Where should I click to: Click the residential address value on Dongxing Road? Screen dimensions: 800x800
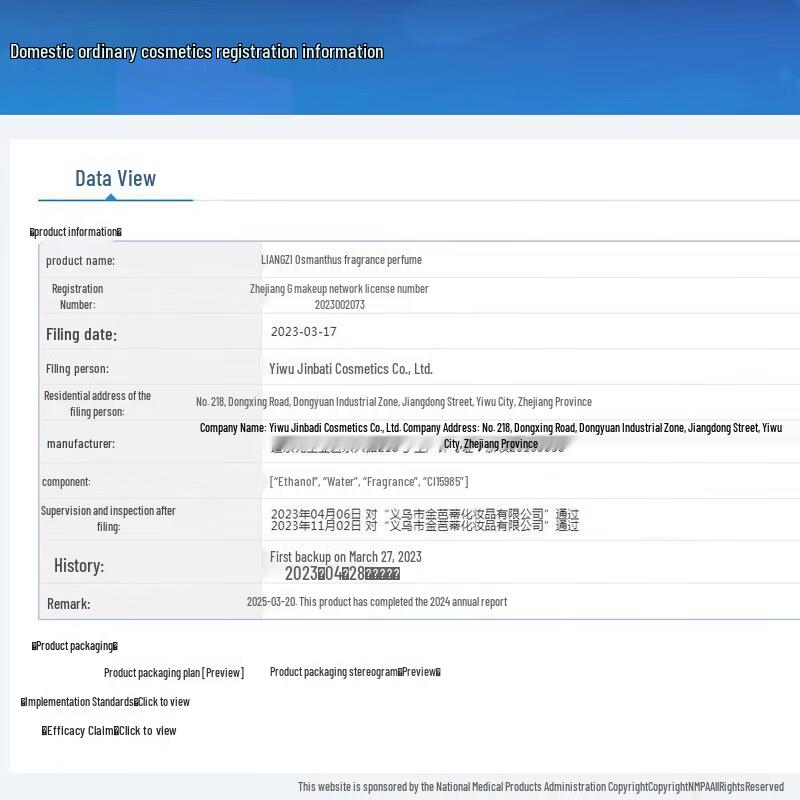pyautogui.click(x=393, y=402)
